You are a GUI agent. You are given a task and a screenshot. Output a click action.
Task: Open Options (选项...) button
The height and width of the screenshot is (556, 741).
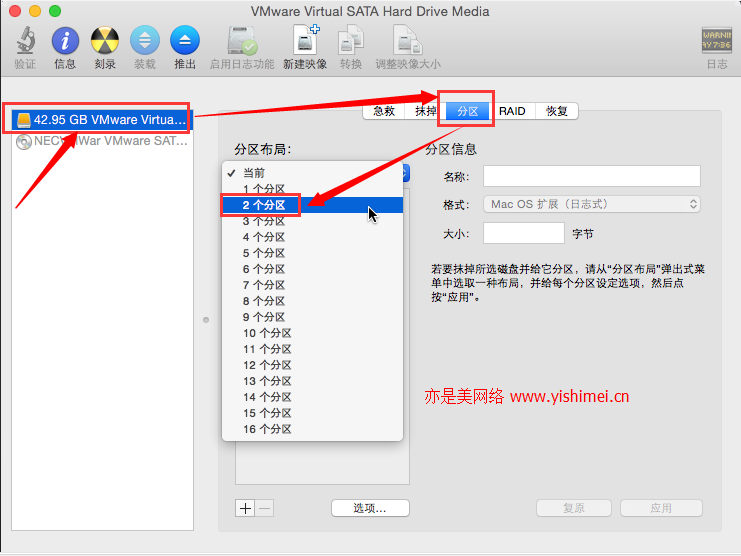[370, 508]
